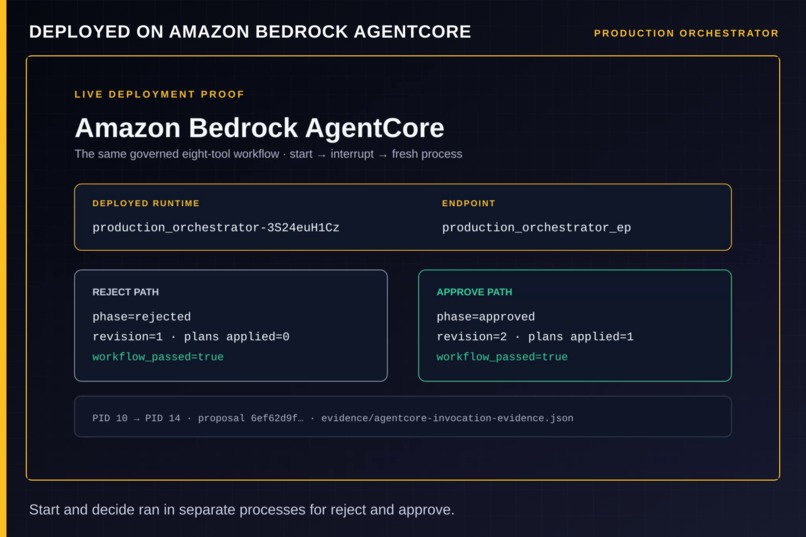806x537 pixels.
Task: Click 'phase=approved' line
Action: (485, 317)
